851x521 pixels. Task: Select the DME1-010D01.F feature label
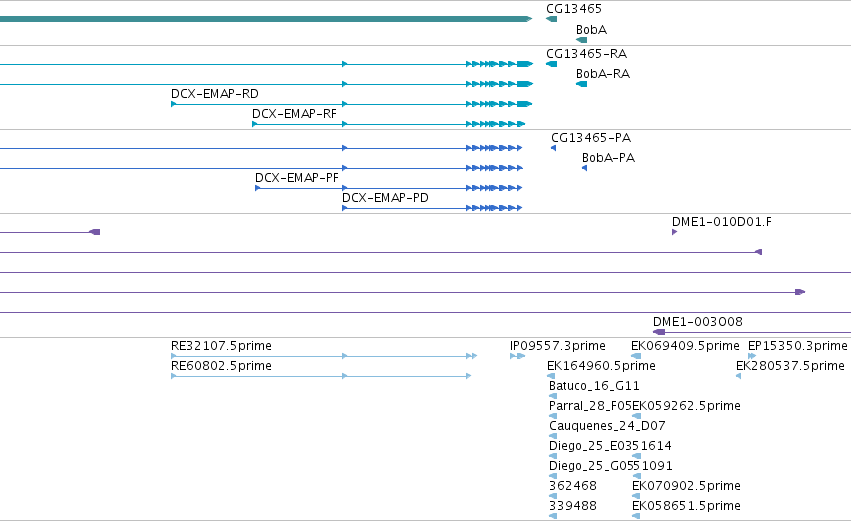(x=721, y=222)
